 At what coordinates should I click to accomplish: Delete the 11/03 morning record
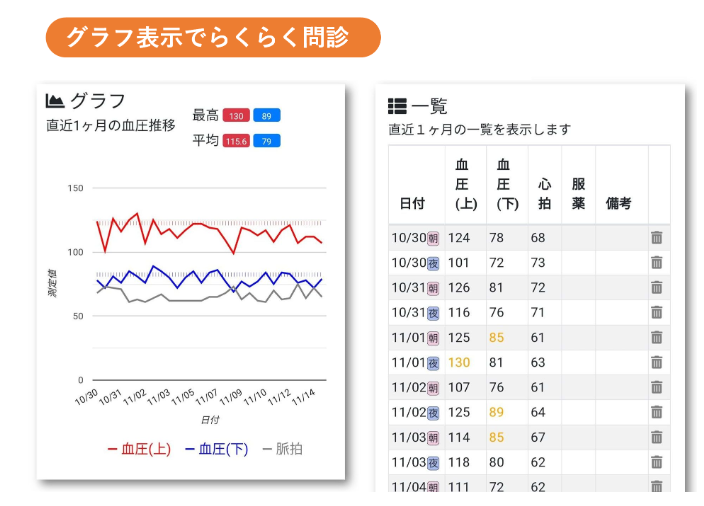(x=656, y=437)
